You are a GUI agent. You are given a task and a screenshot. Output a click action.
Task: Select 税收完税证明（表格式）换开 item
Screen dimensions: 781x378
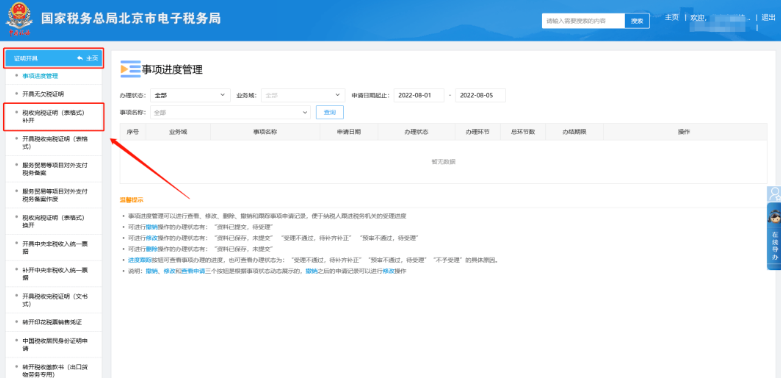(53, 221)
